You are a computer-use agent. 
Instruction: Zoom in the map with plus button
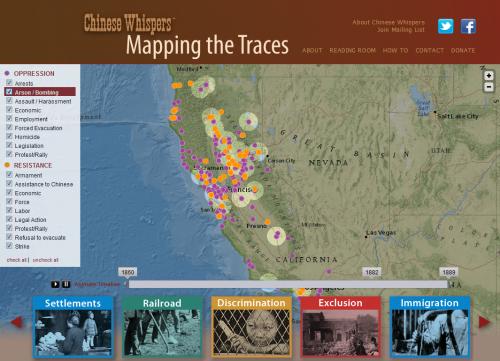pos(489,76)
